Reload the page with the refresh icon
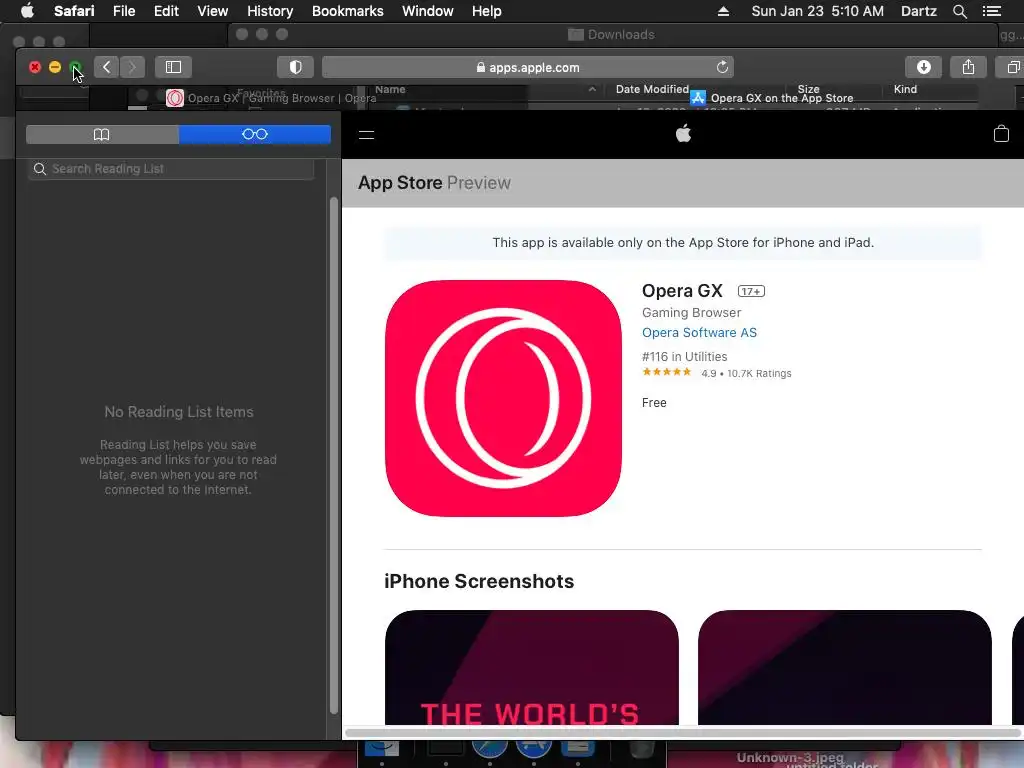 (722, 67)
